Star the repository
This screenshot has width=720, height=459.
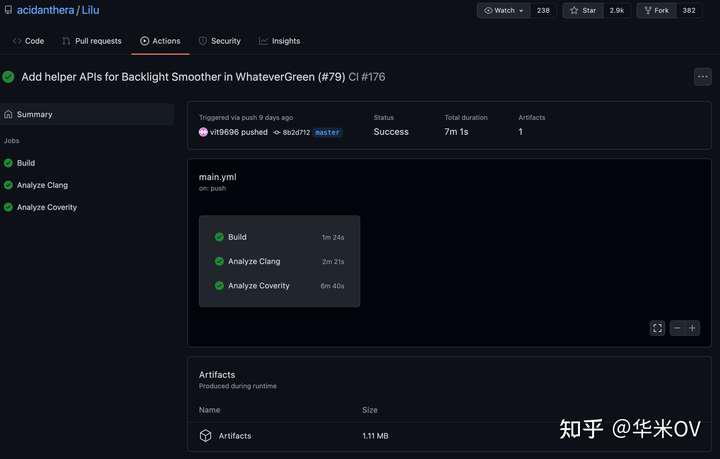coord(583,11)
